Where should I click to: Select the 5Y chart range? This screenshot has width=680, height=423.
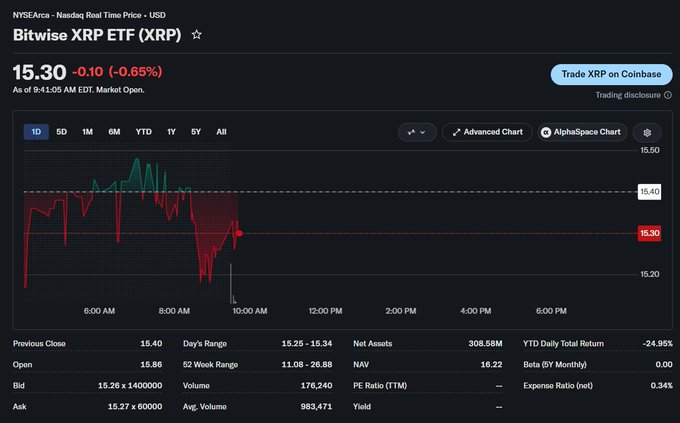(x=196, y=132)
